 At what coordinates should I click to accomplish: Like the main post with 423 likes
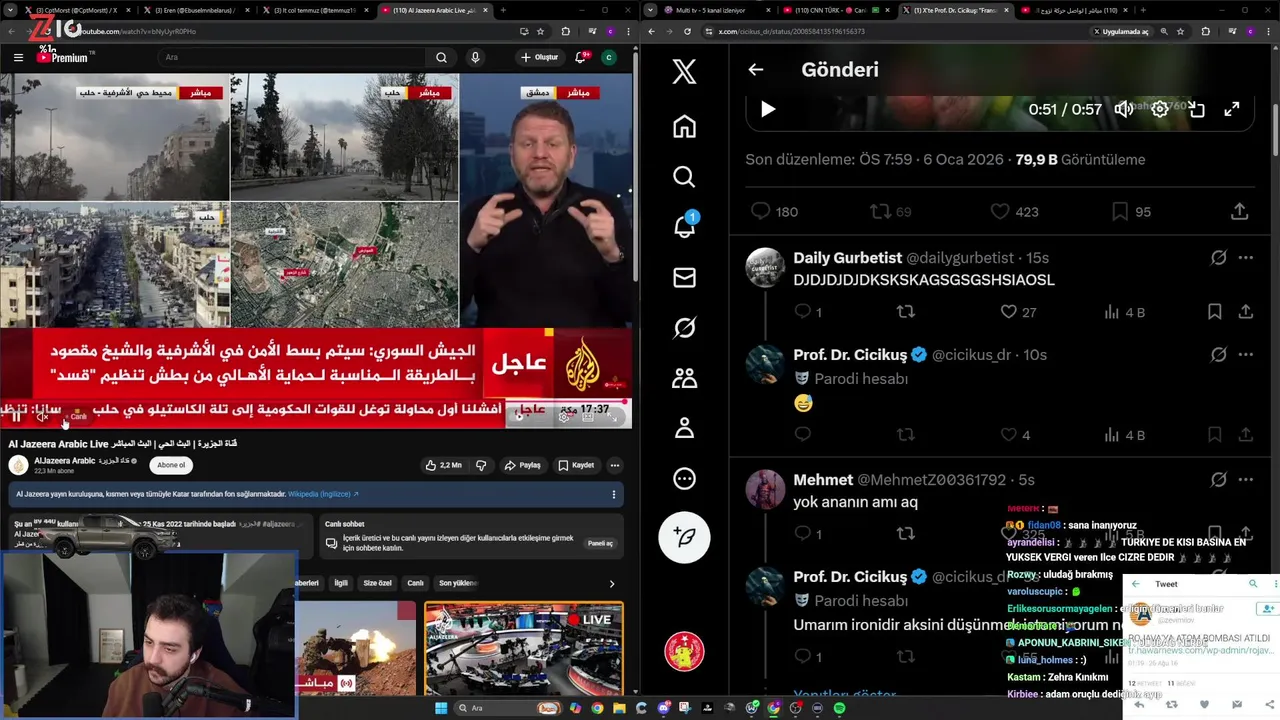point(1014,211)
